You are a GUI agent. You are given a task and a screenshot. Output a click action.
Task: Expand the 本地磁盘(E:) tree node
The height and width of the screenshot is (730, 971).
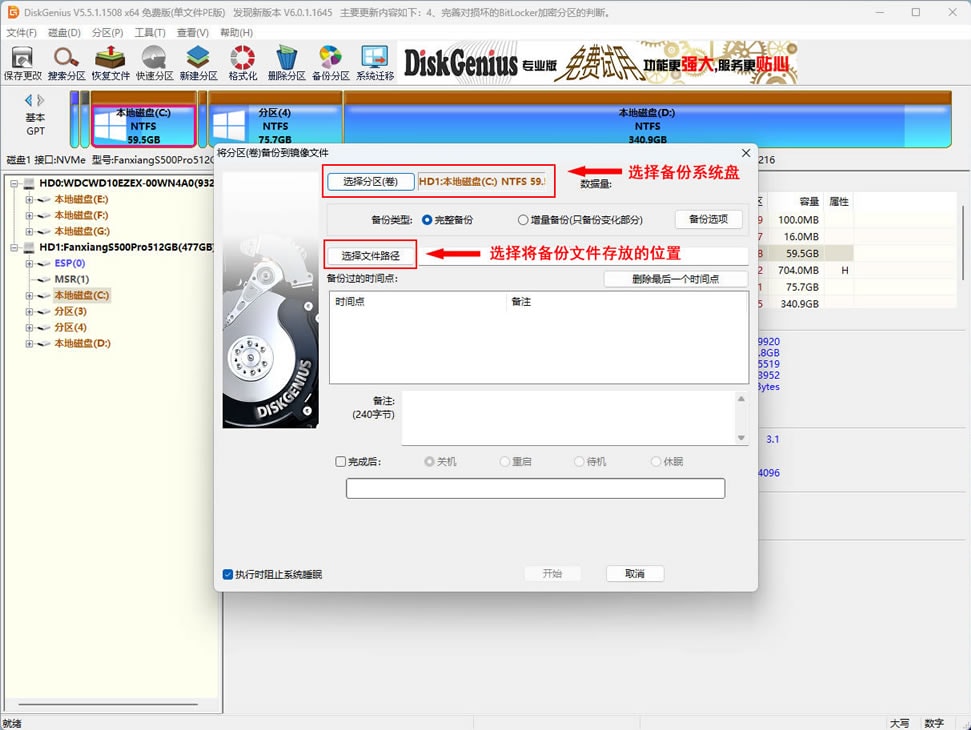pos(29,199)
